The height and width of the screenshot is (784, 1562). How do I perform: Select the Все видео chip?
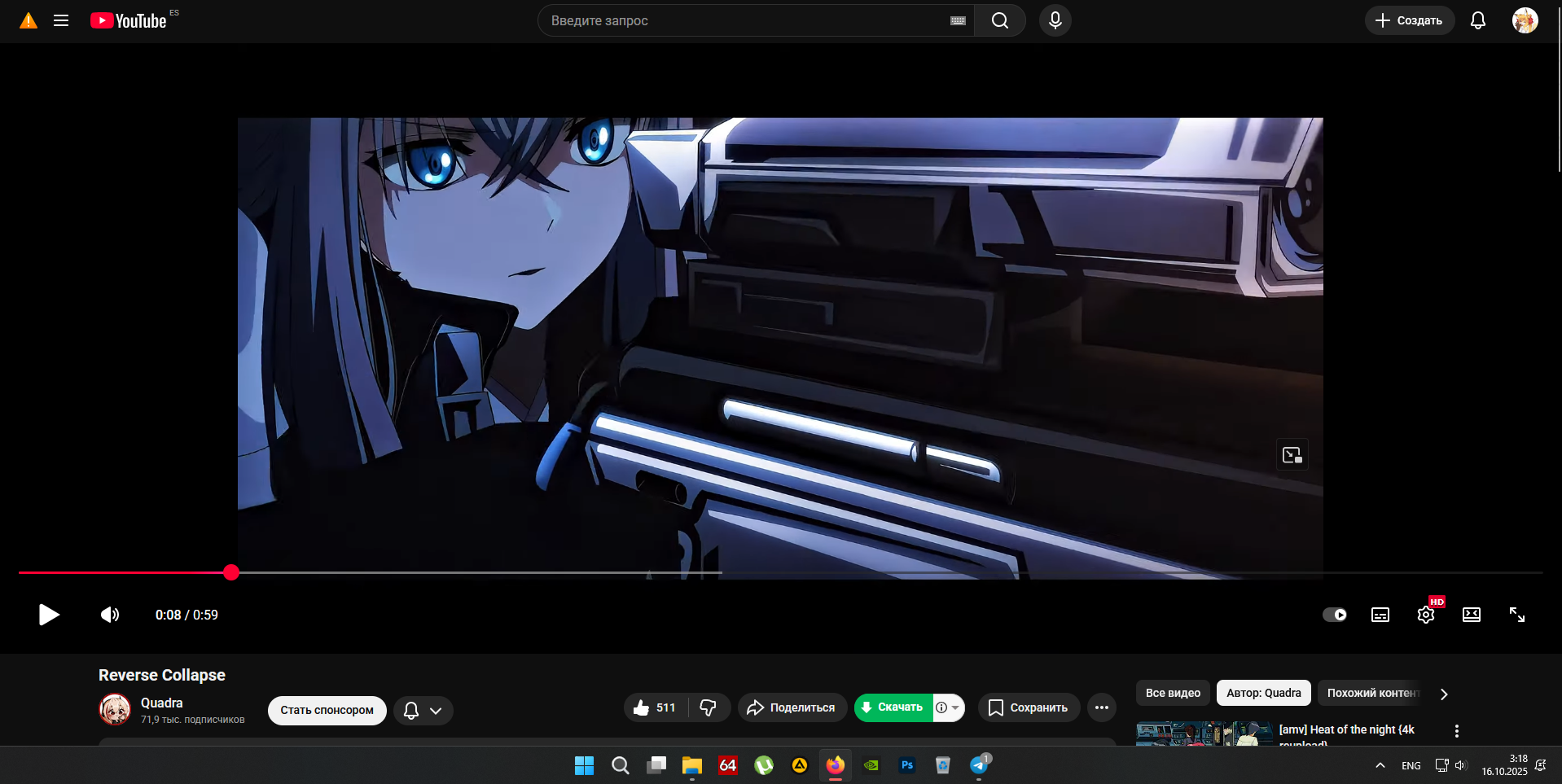[1173, 693]
